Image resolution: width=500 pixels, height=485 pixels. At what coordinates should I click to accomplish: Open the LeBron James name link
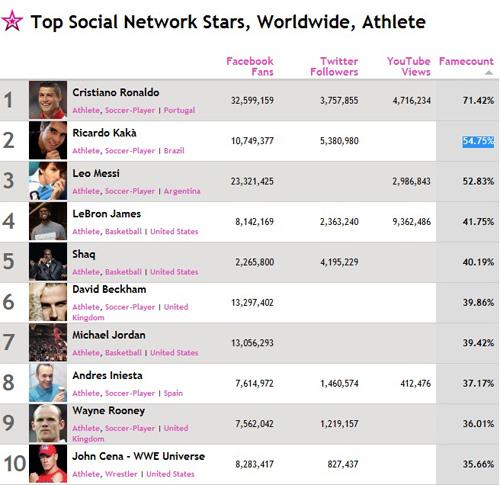(107, 214)
